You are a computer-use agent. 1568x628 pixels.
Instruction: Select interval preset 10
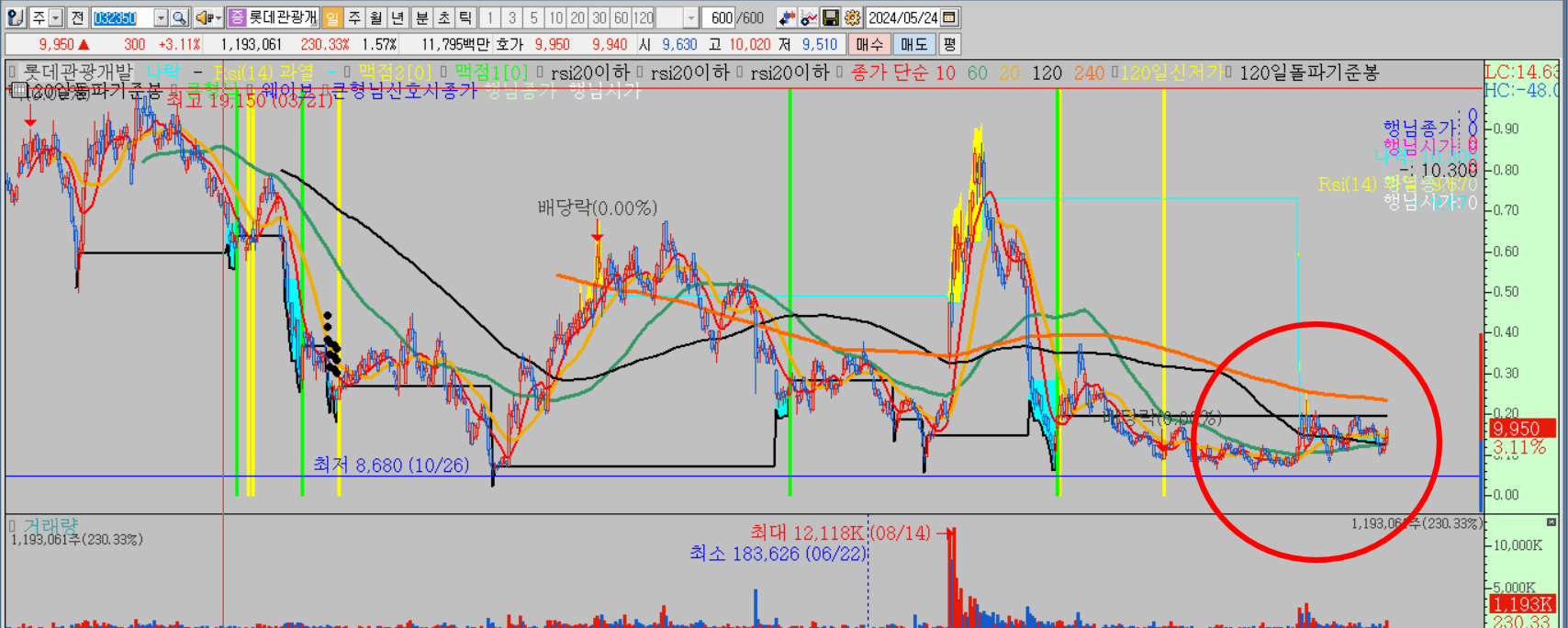point(555,17)
